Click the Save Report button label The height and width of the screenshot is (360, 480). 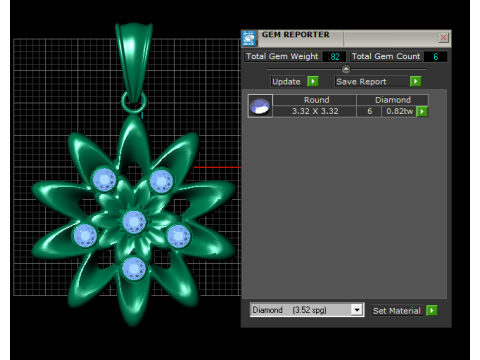click(x=372, y=81)
